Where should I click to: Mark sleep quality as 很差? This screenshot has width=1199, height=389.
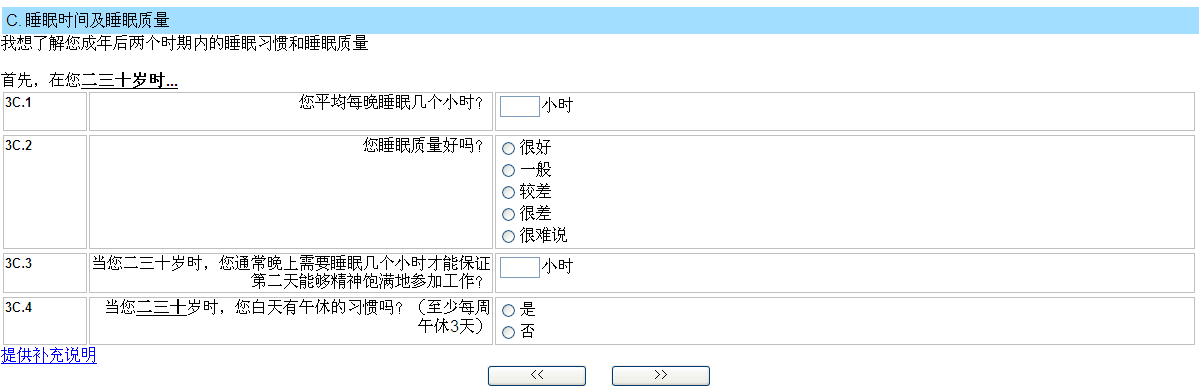coord(508,214)
